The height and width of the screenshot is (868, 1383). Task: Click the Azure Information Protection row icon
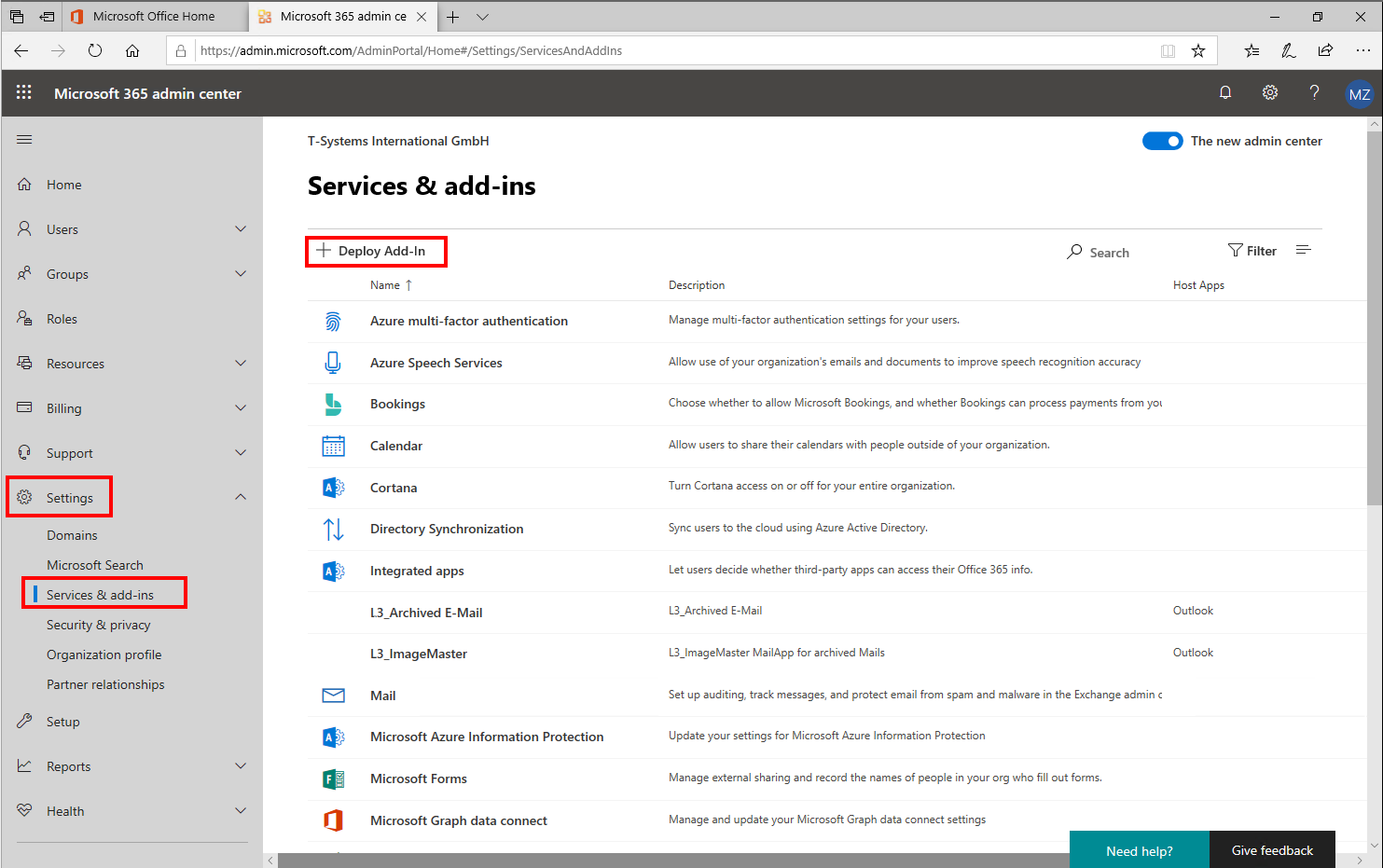point(333,737)
